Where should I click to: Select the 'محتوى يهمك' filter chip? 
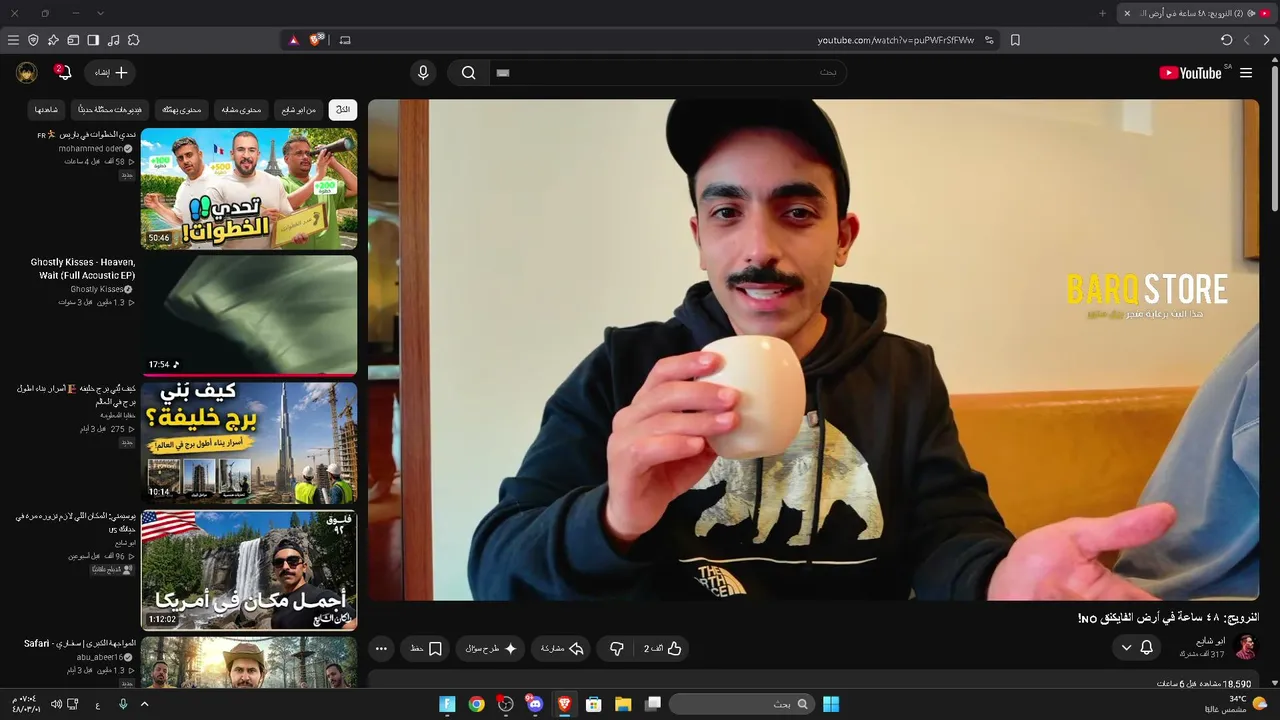182,109
